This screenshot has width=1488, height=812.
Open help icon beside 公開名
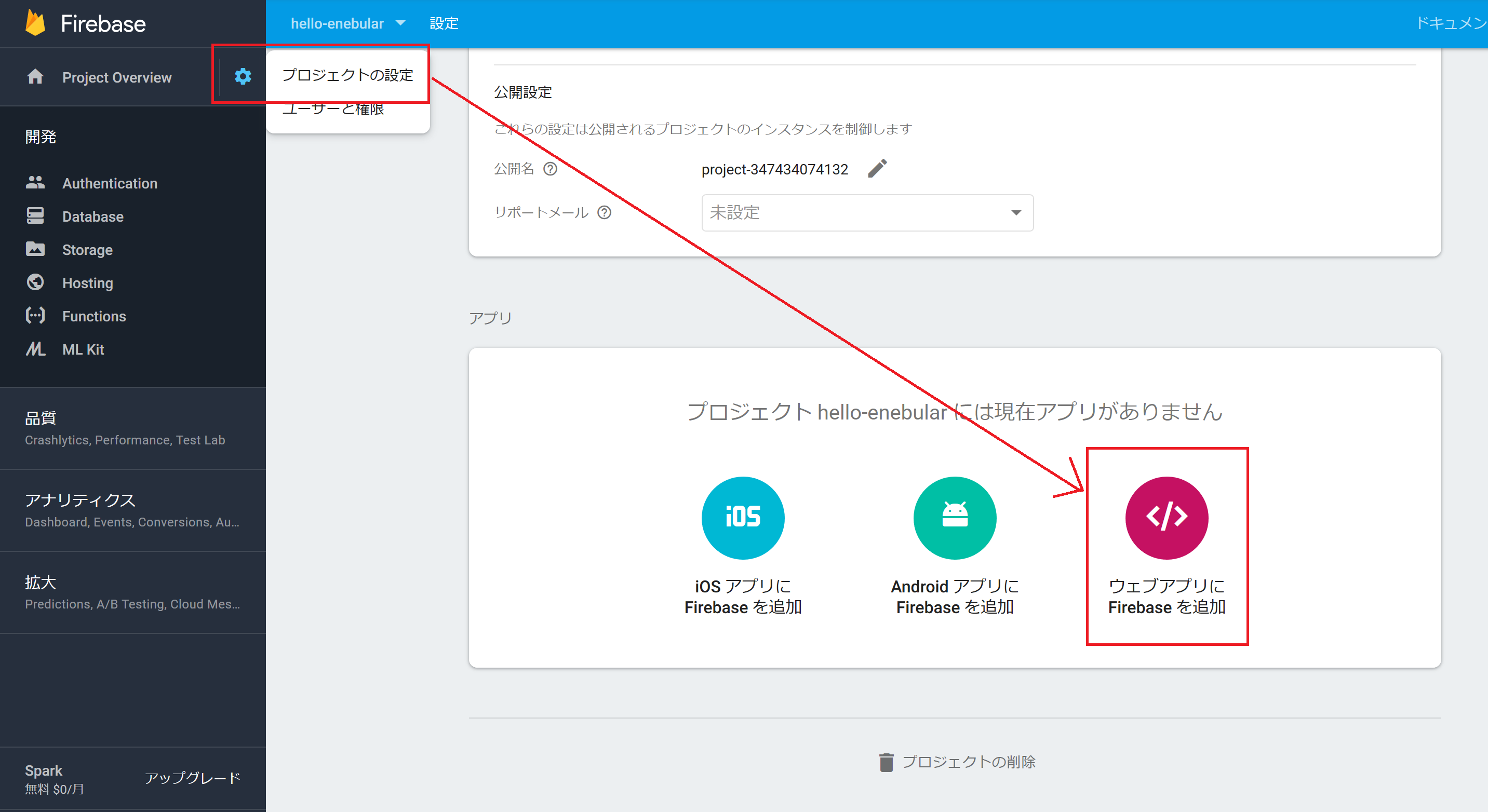(551, 169)
